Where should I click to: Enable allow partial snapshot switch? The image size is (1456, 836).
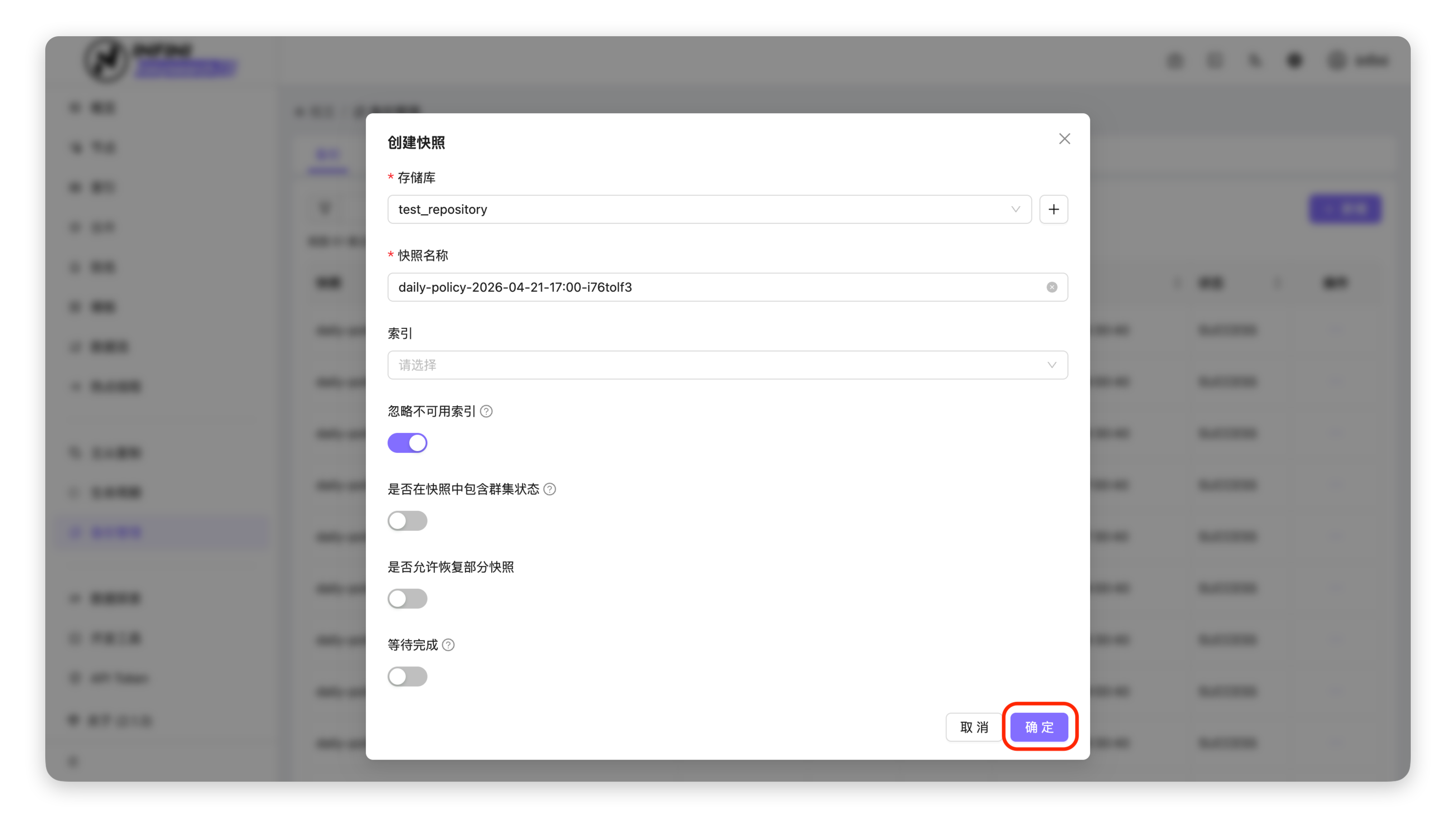407,599
